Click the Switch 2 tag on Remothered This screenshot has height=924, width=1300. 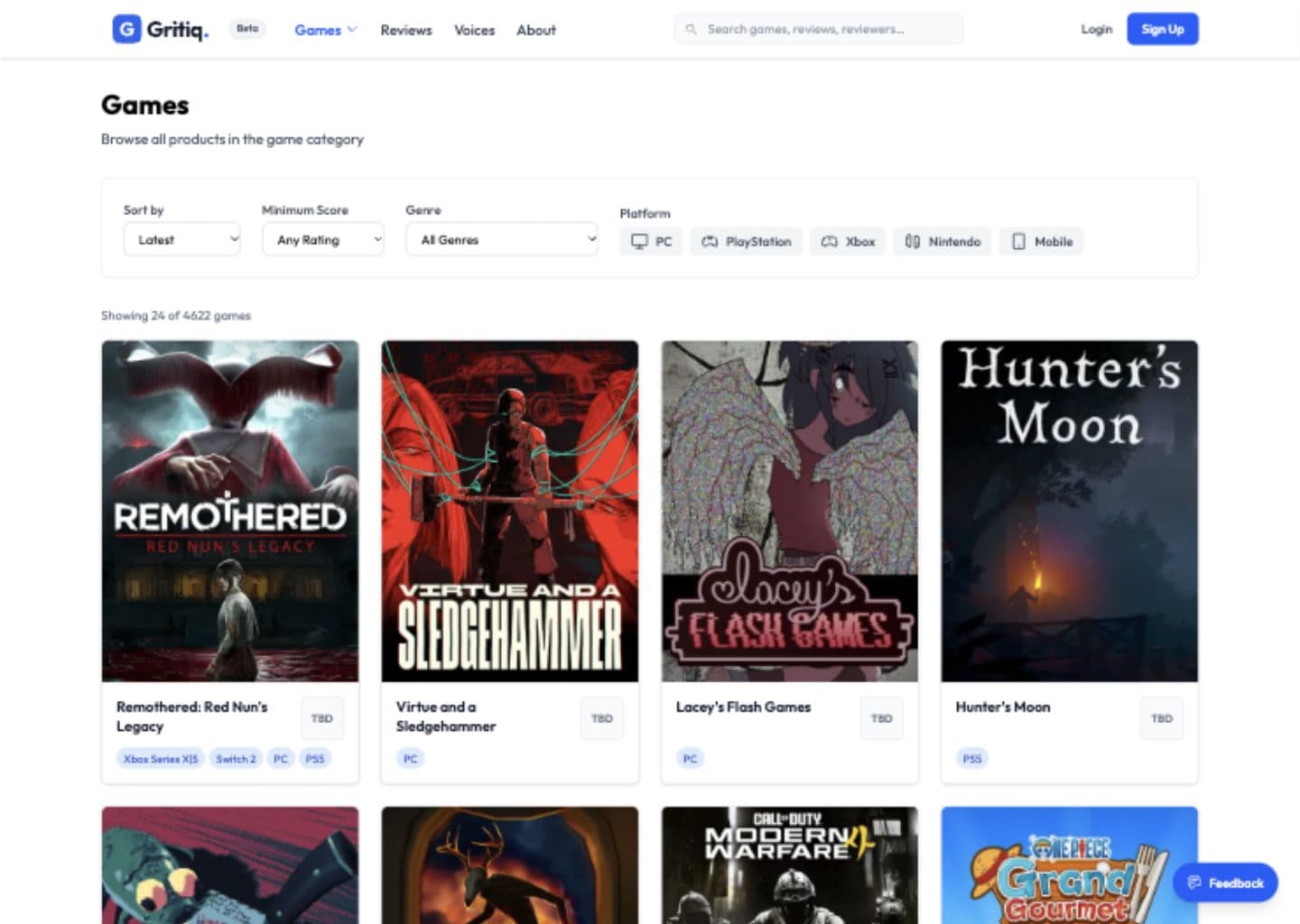tap(236, 759)
